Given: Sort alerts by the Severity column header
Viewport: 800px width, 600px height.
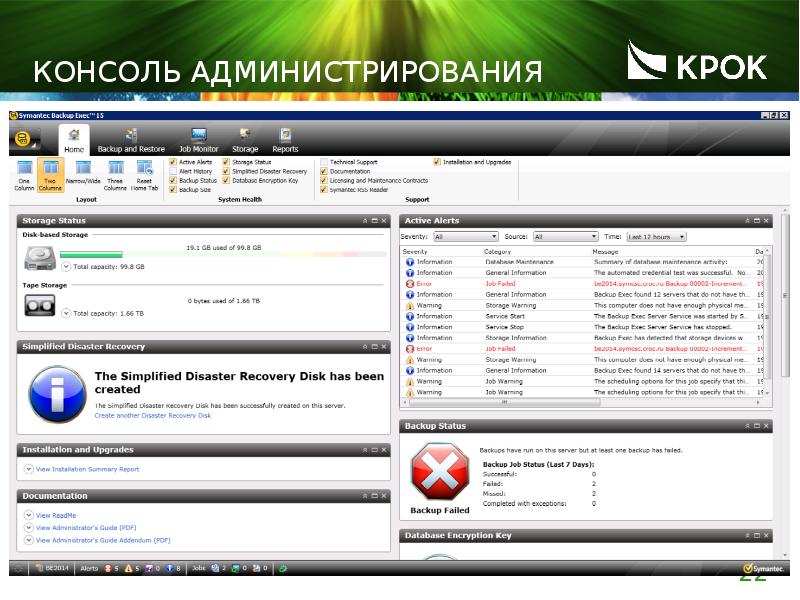Looking at the screenshot, I should [415, 252].
